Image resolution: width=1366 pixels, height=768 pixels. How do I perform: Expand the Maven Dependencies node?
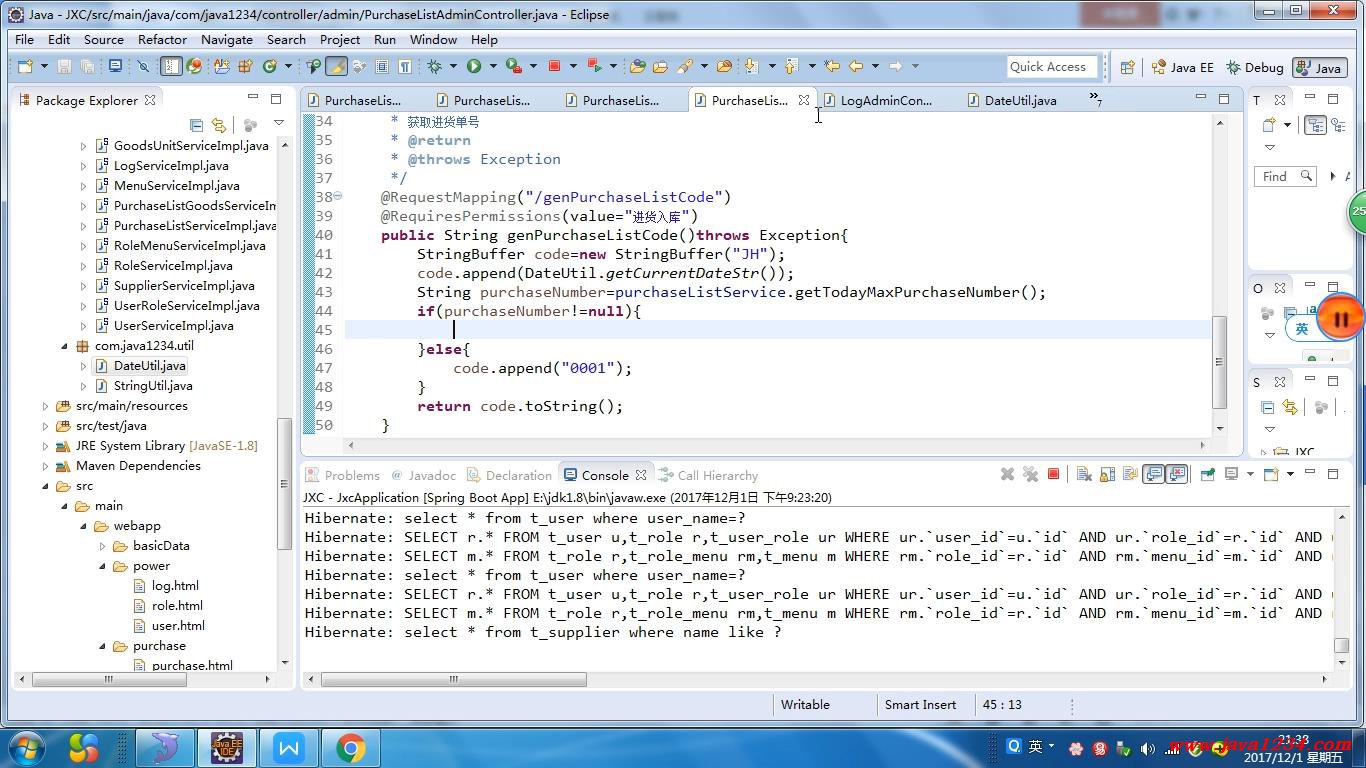coord(45,466)
